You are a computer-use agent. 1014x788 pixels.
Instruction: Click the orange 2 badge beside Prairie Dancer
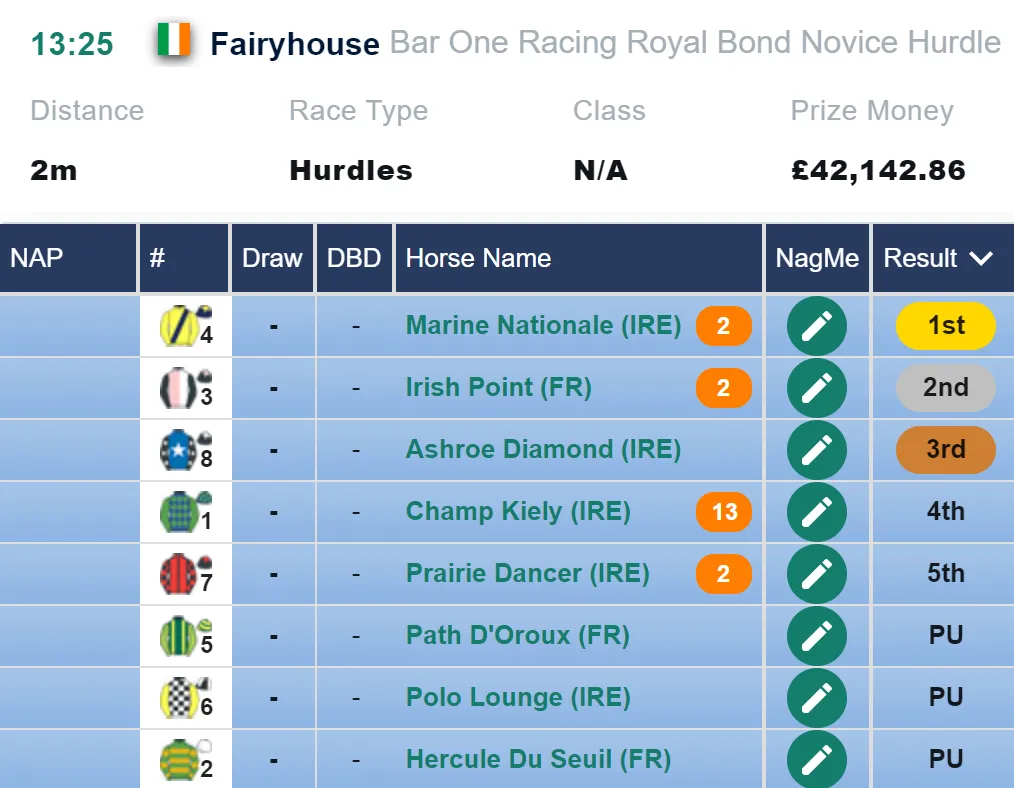point(724,574)
